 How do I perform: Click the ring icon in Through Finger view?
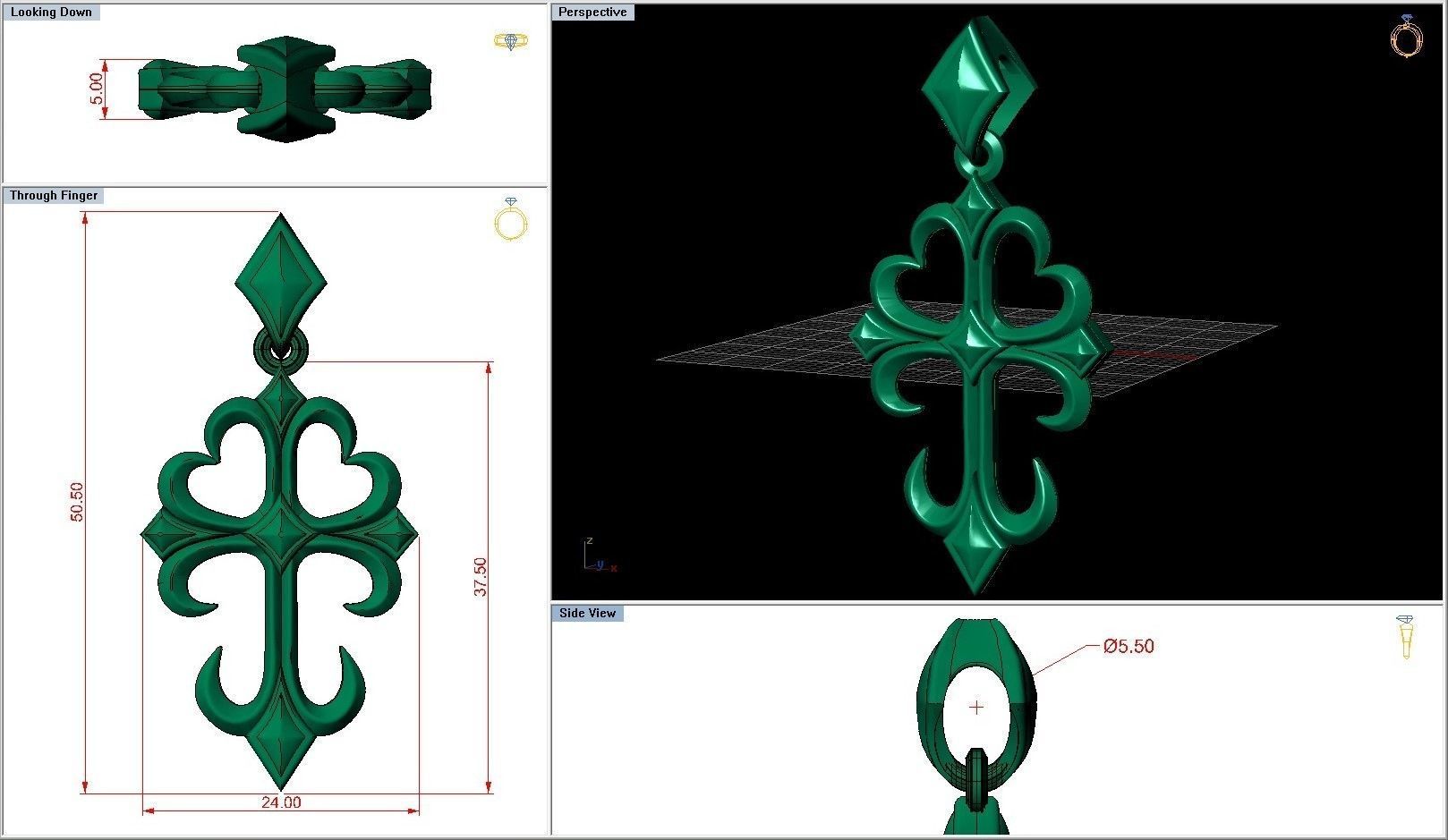tap(511, 219)
